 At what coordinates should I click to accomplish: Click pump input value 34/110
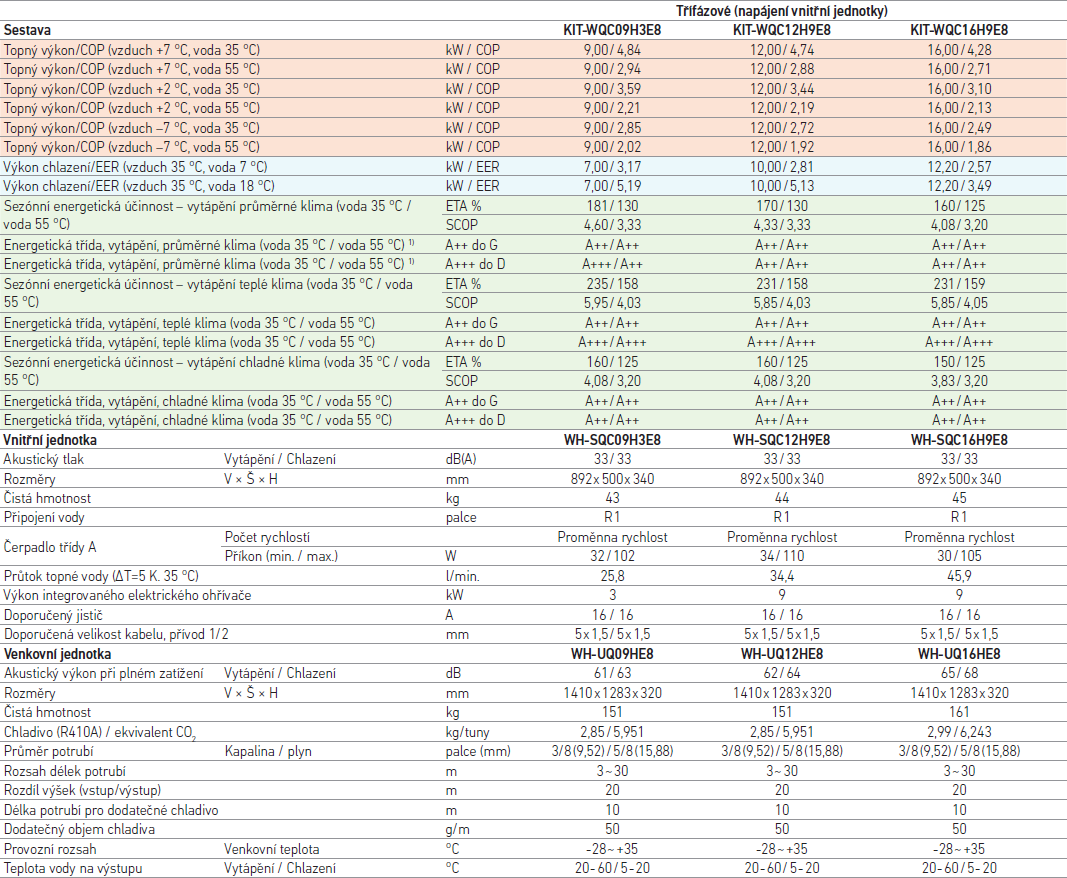[x=781, y=556]
